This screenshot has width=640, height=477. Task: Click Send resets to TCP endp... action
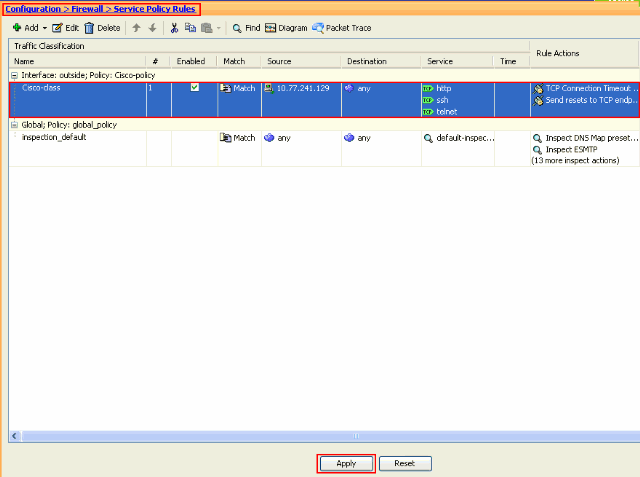click(x=591, y=100)
